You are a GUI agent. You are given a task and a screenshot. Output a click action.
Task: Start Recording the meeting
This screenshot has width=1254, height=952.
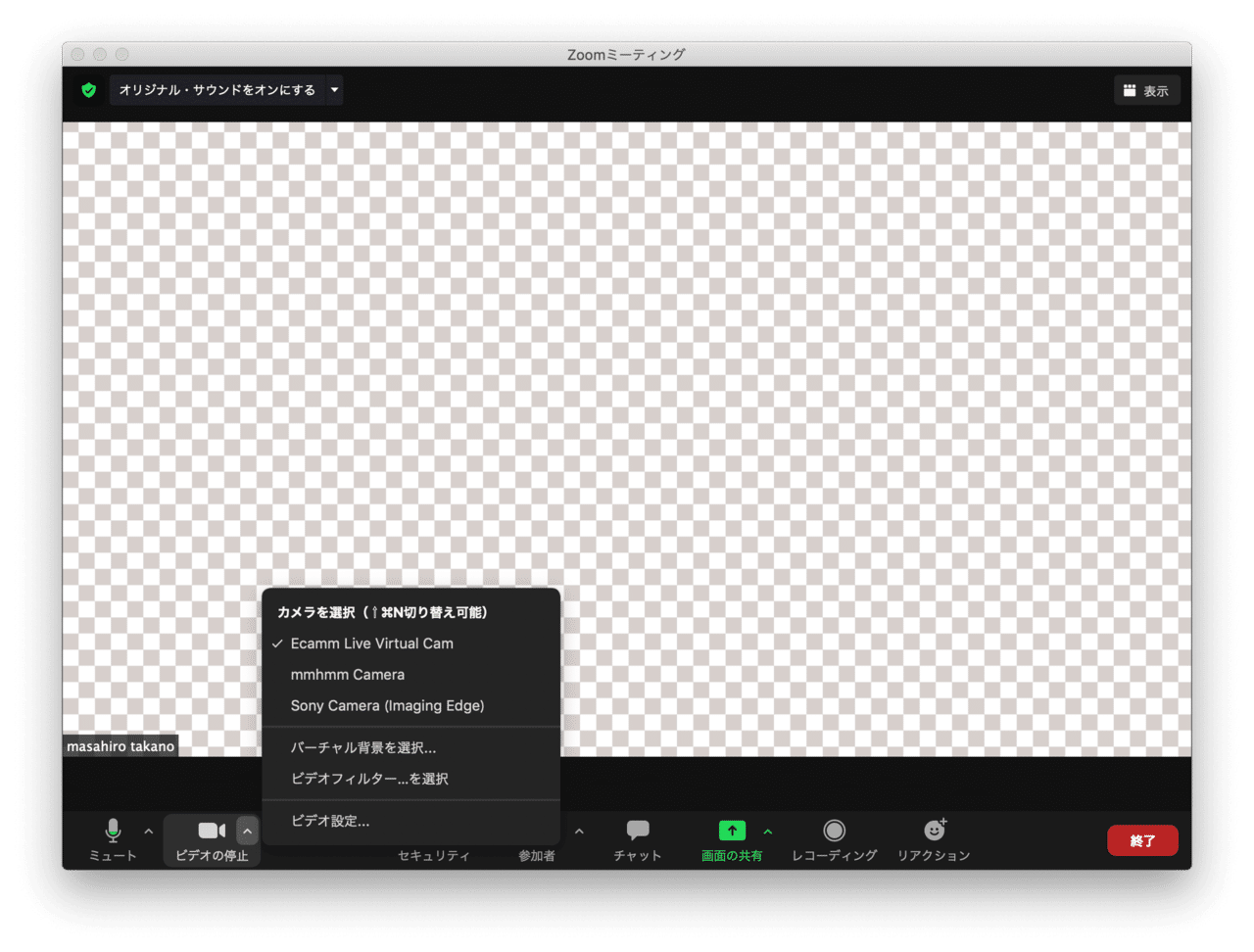835,840
